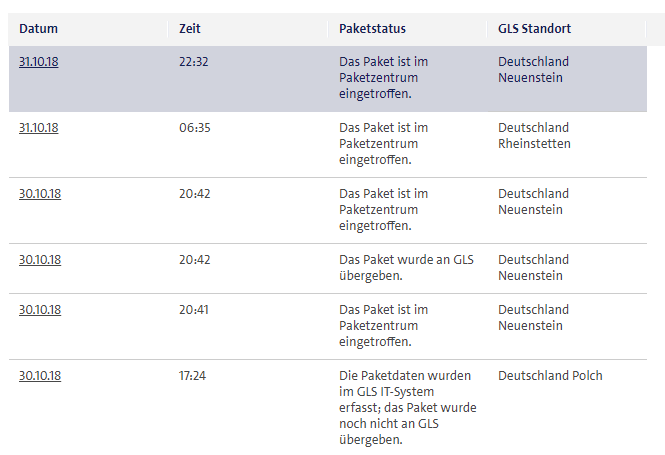Click the Deutschland Rheinstetten location
The height and width of the screenshot is (455, 665).
pos(534,136)
